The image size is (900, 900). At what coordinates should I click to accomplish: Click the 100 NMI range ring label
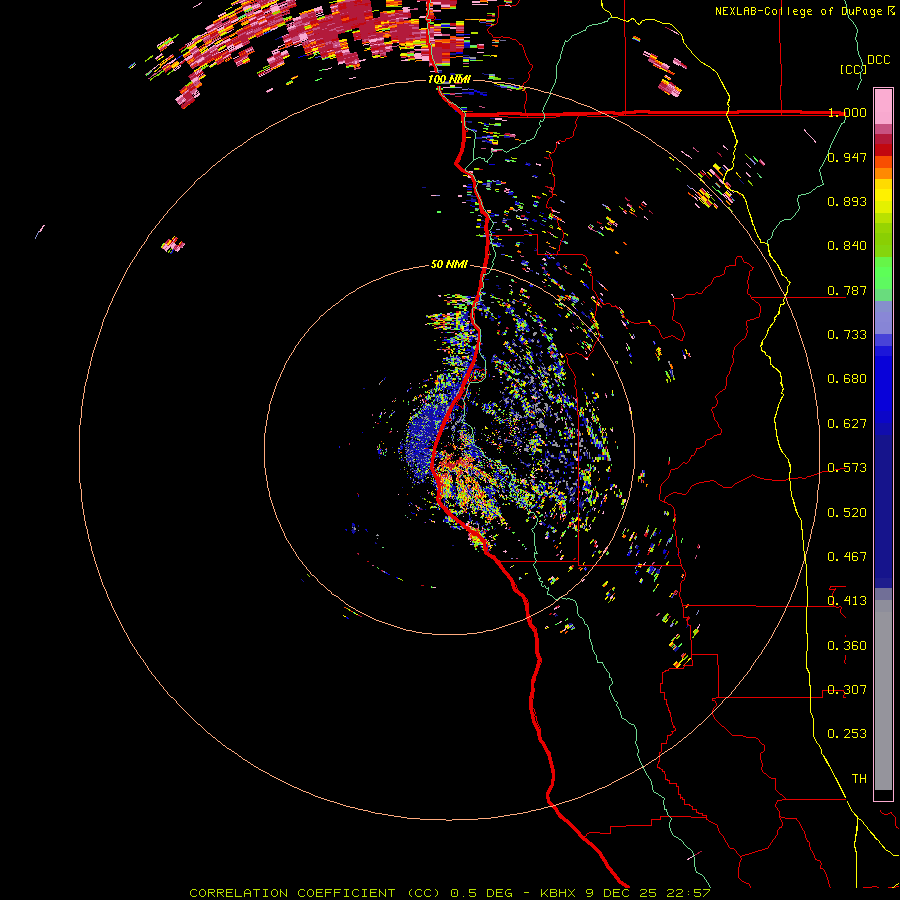[449, 79]
